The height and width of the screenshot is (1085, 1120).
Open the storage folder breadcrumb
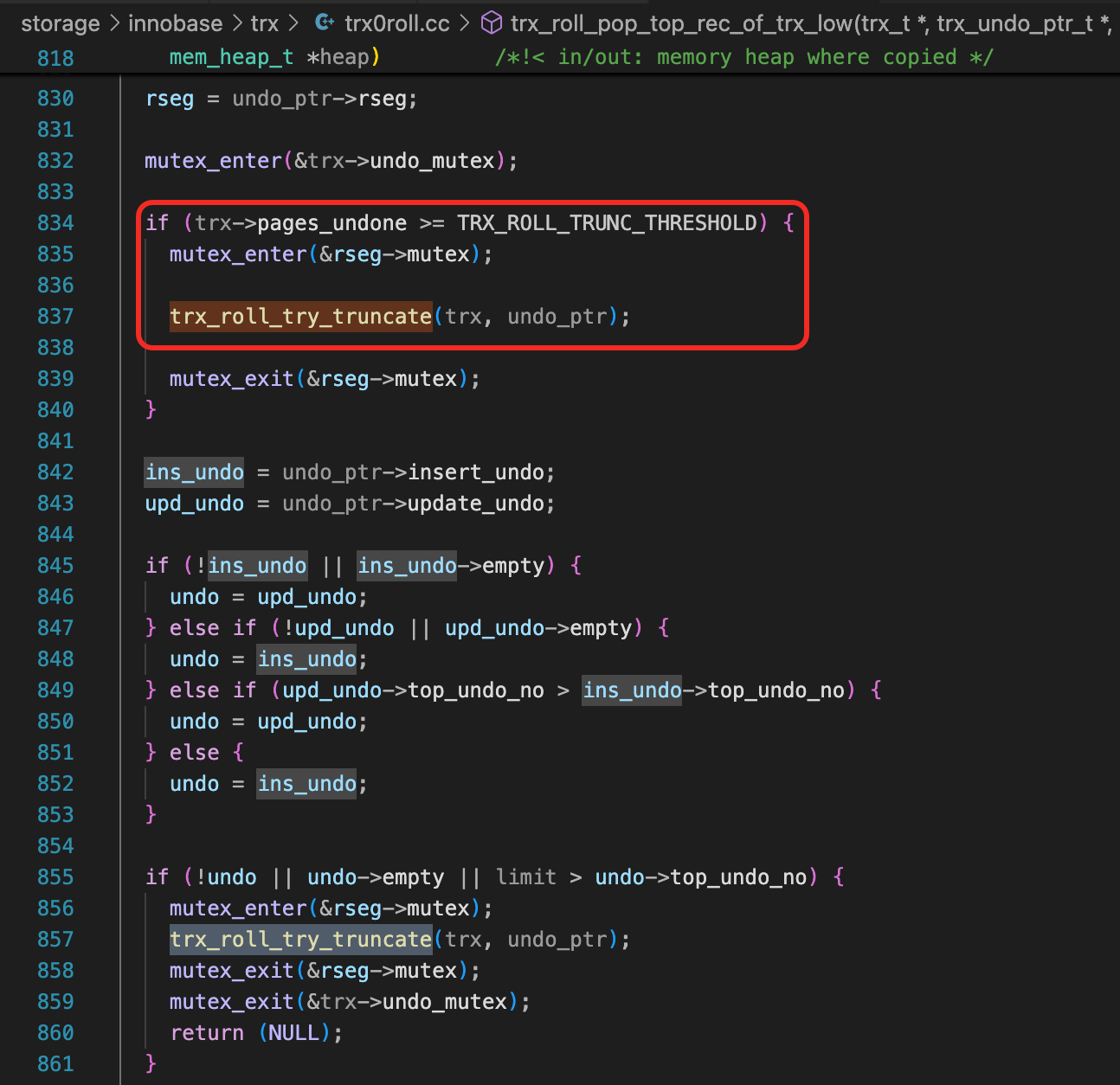(60, 23)
